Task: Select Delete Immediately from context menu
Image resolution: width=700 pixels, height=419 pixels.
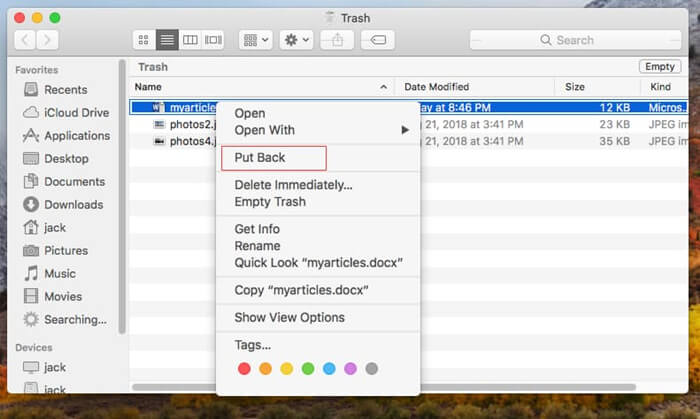Action: (293, 185)
